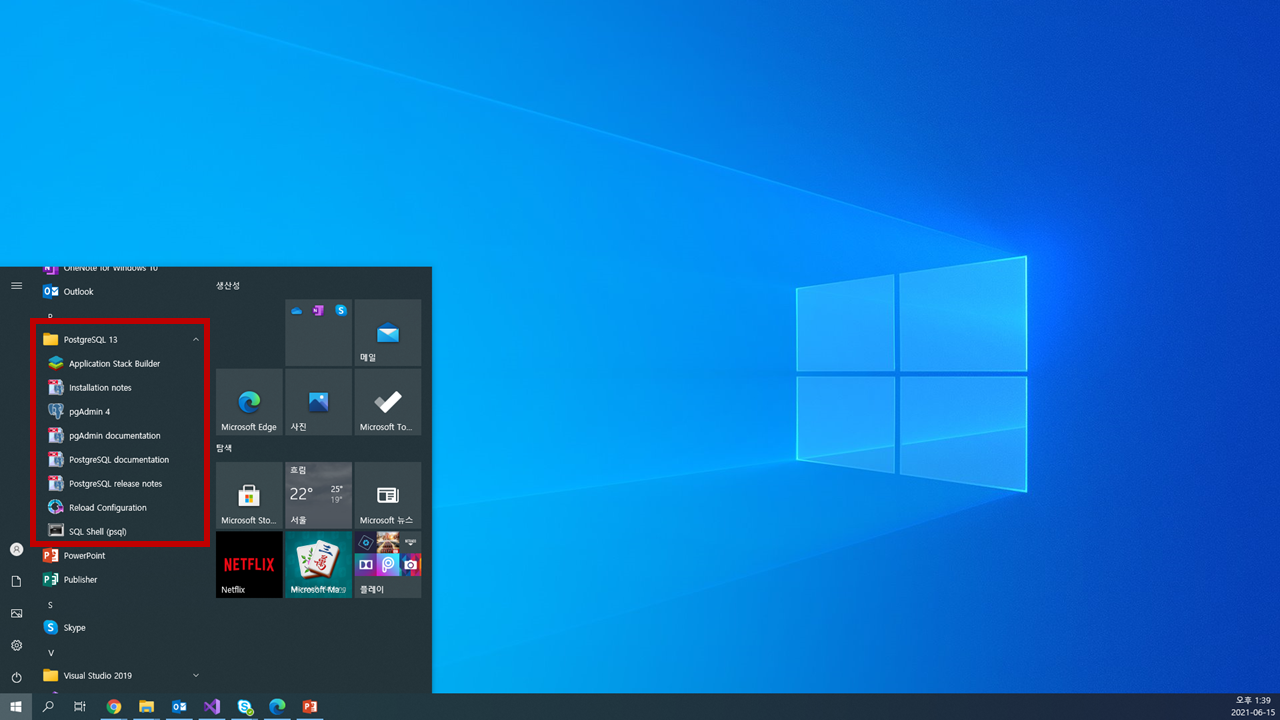Open Skype from the taskbar
This screenshot has width=1280, height=720.
coord(245,707)
